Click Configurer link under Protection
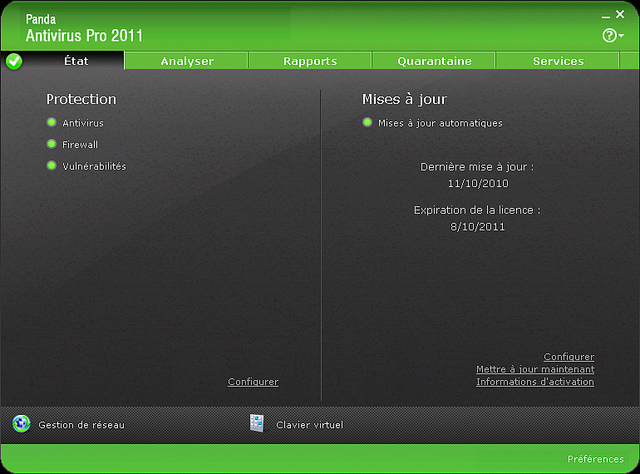 [x=253, y=382]
